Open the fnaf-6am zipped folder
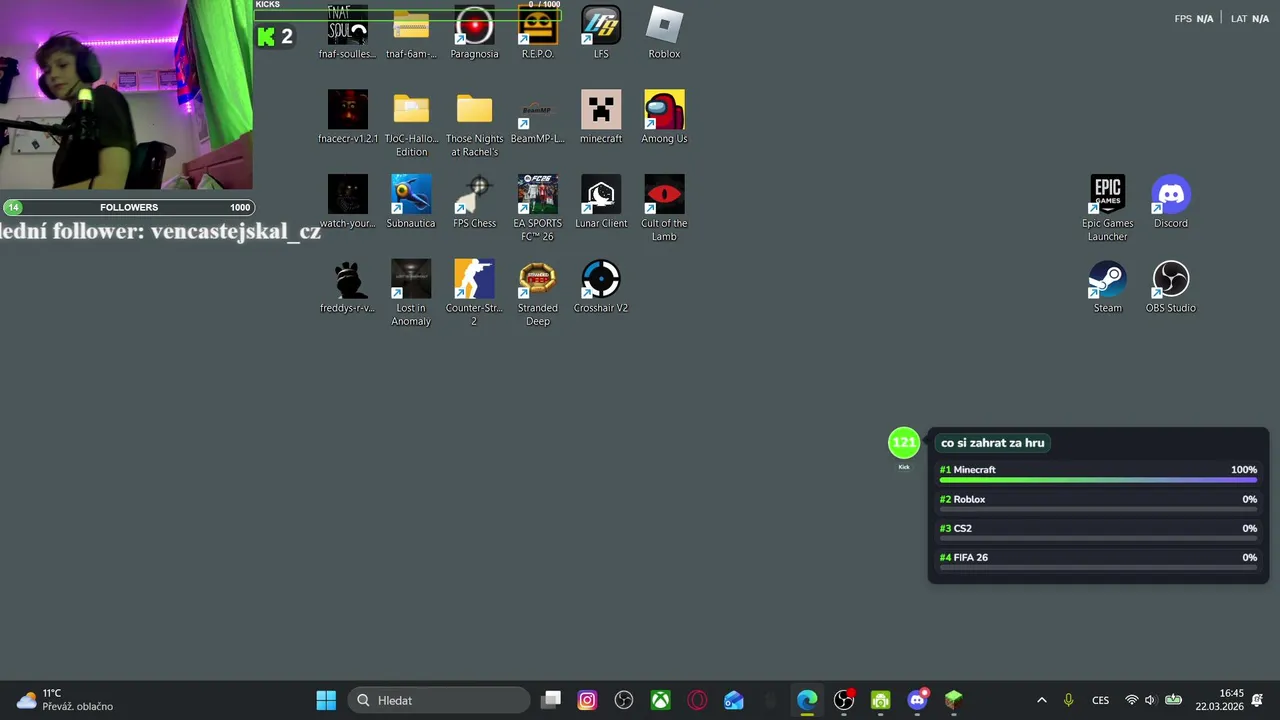Image resolution: width=1280 pixels, height=720 pixels. pyautogui.click(x=411, y=31)
